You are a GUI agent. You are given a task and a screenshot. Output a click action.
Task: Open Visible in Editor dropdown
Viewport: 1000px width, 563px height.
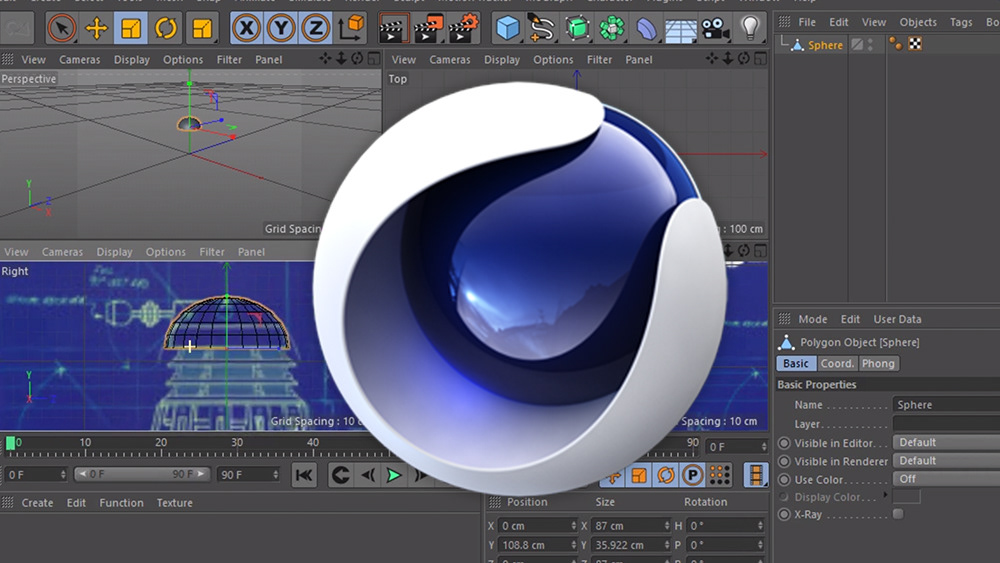(946, 442)
